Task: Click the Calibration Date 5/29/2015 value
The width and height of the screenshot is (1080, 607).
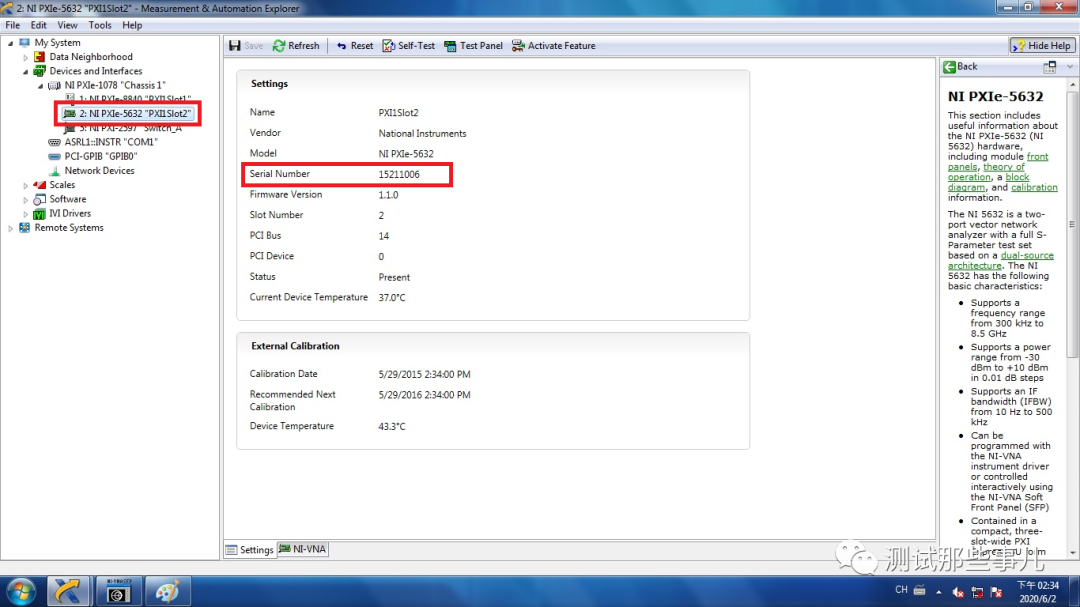Action: tap(424, 375)
